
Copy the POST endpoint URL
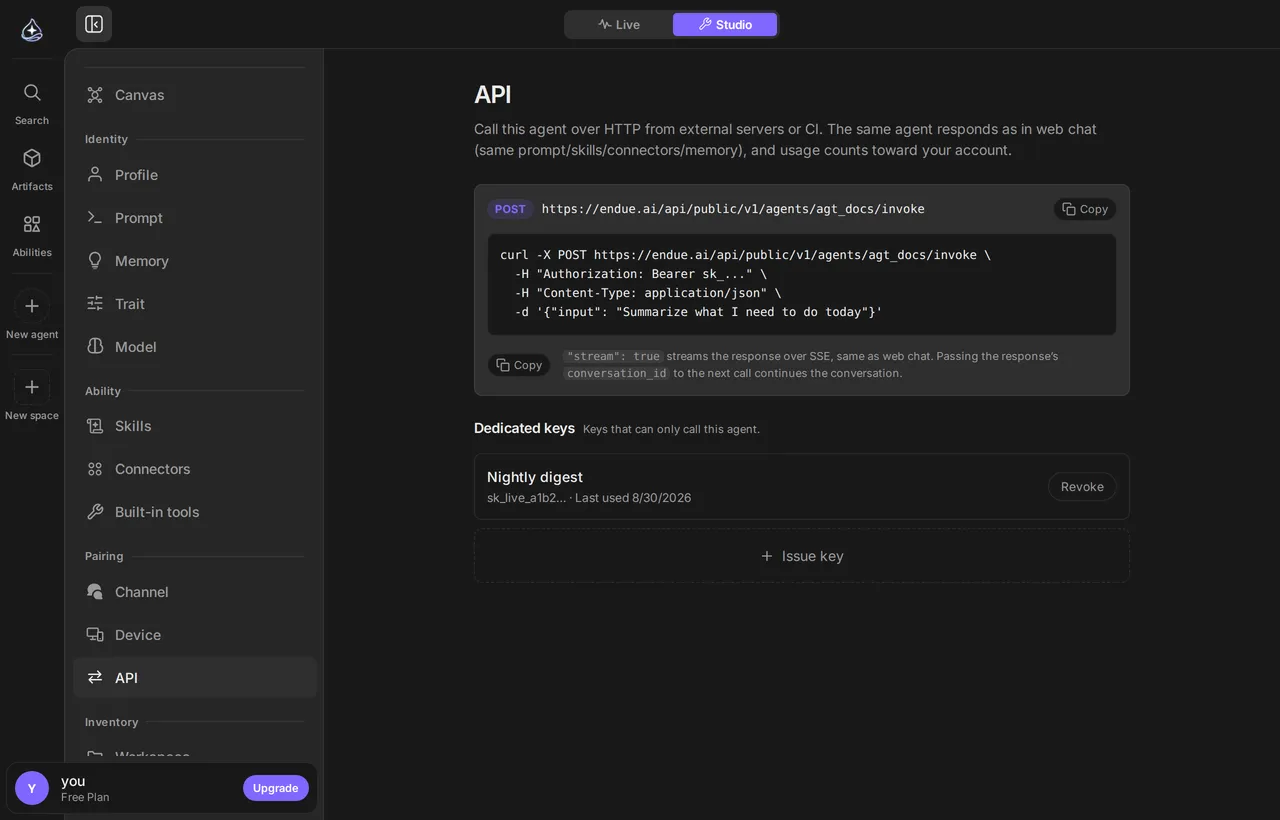(1085, 209)
